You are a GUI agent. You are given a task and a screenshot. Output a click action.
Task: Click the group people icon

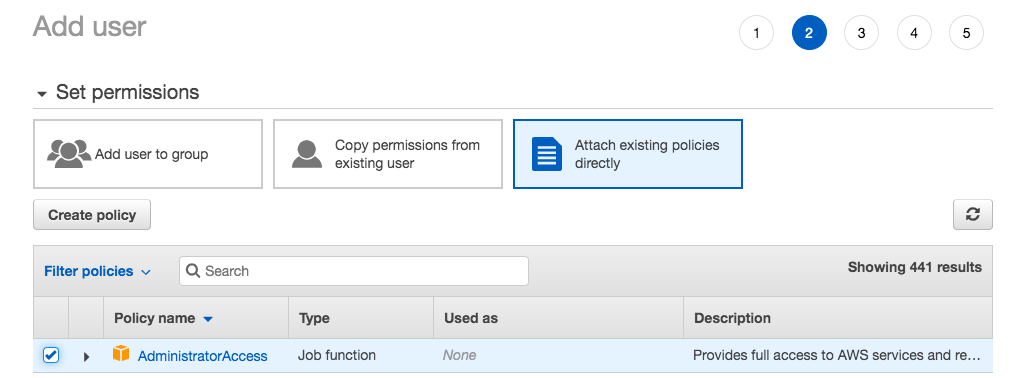tap(69, 154)
